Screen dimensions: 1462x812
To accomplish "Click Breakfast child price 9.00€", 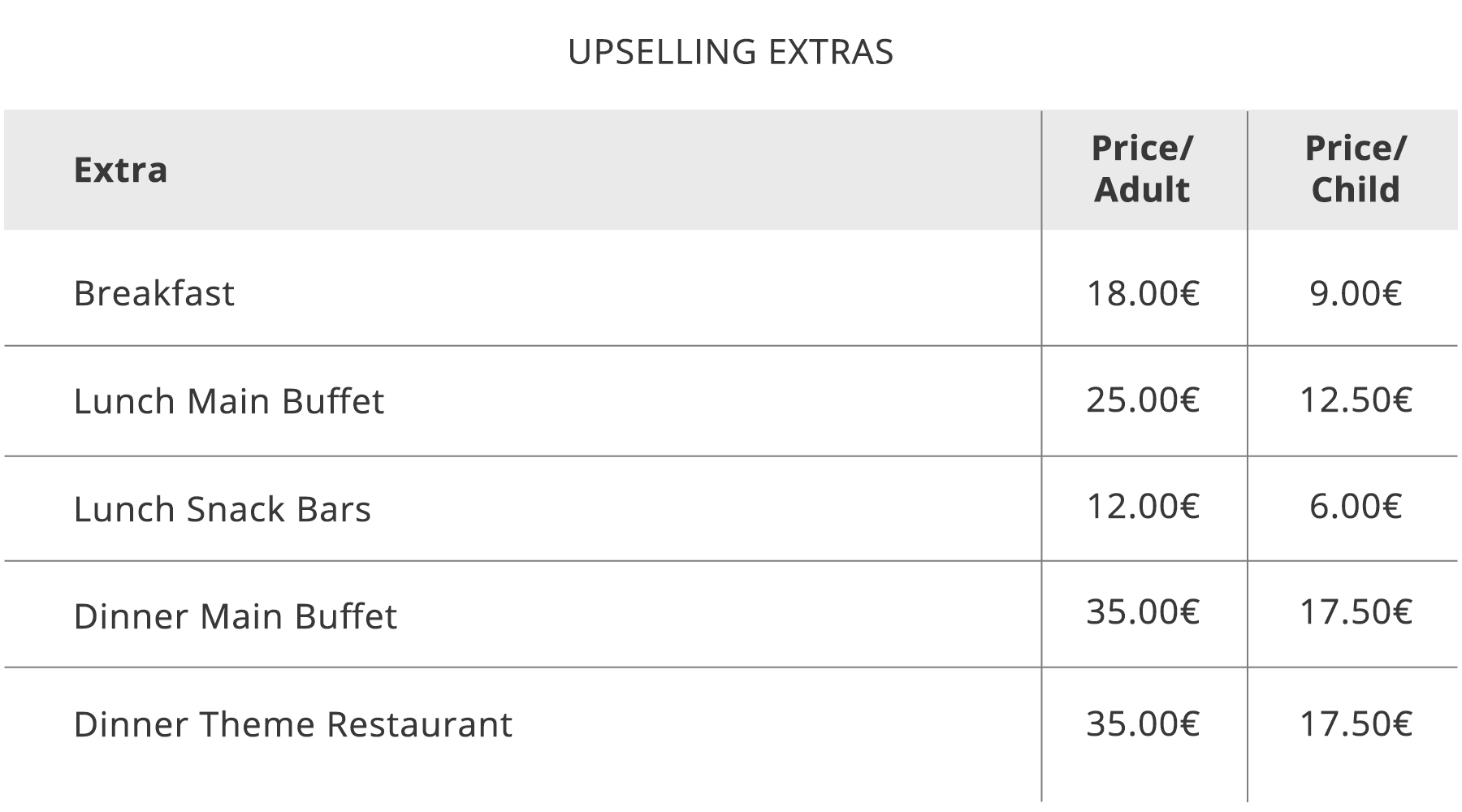I will [x=1356, y=293].
